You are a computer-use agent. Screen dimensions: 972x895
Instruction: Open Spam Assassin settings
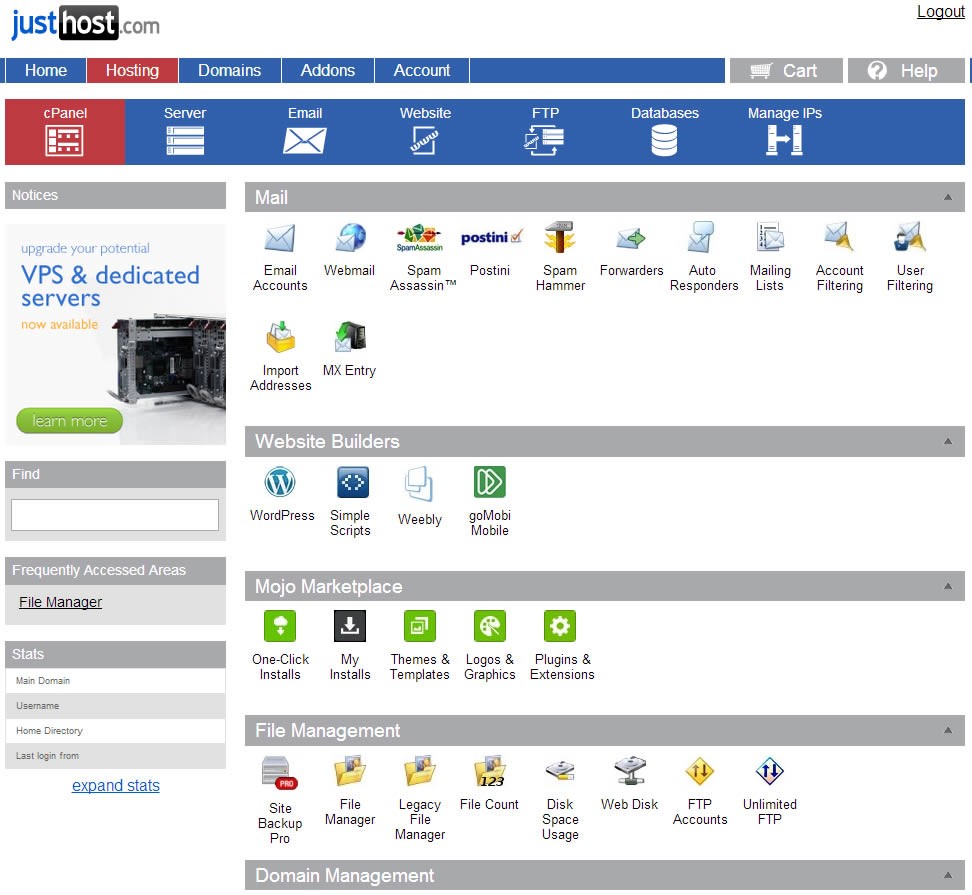(x=420, y=238)
